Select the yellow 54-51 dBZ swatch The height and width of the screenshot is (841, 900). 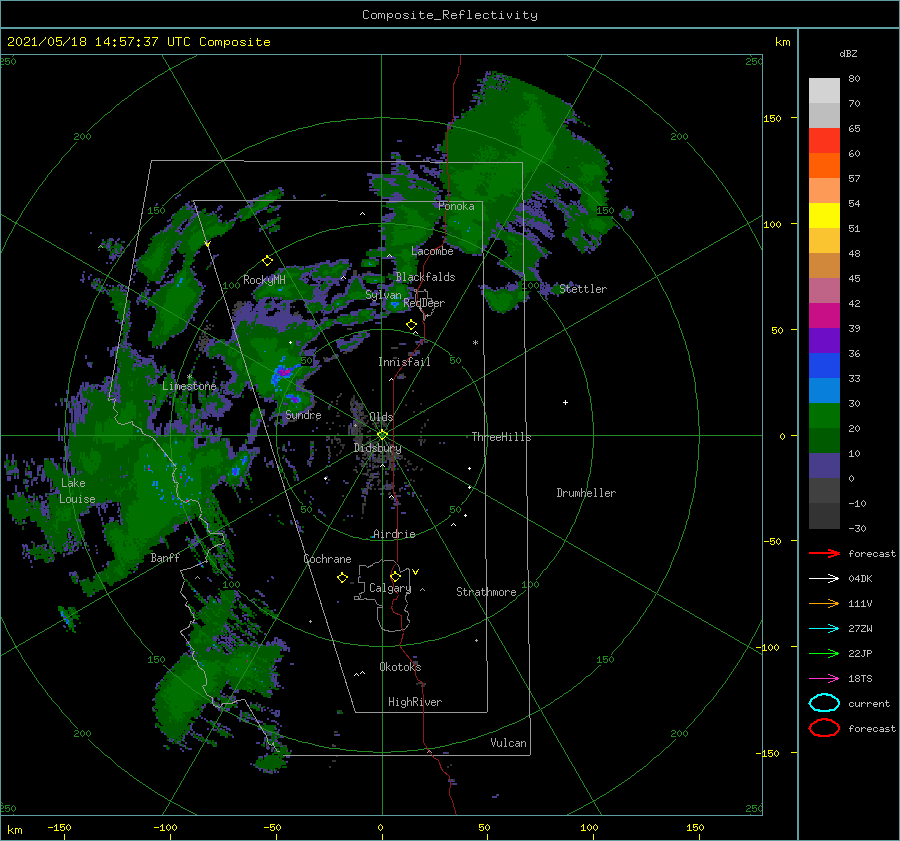824,216
